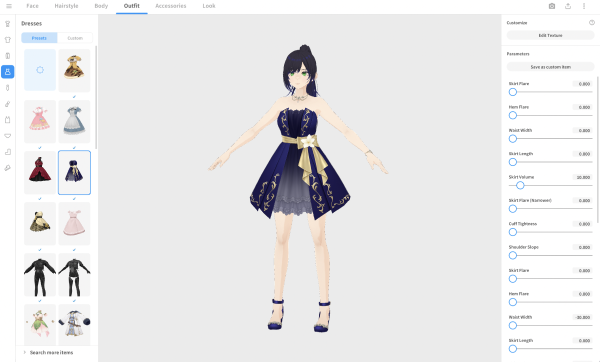Image resolution: width=600 pixels, height=362 pixels.
Task: Select the Inner Bottoms underwear icon
Action: click(8, 136)
